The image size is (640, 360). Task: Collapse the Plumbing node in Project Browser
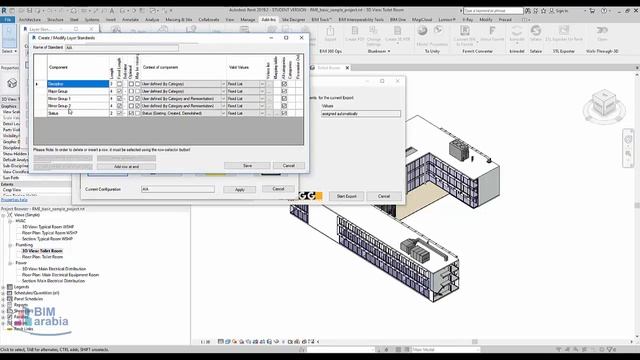pyautogui.click(x=10, y=245)
